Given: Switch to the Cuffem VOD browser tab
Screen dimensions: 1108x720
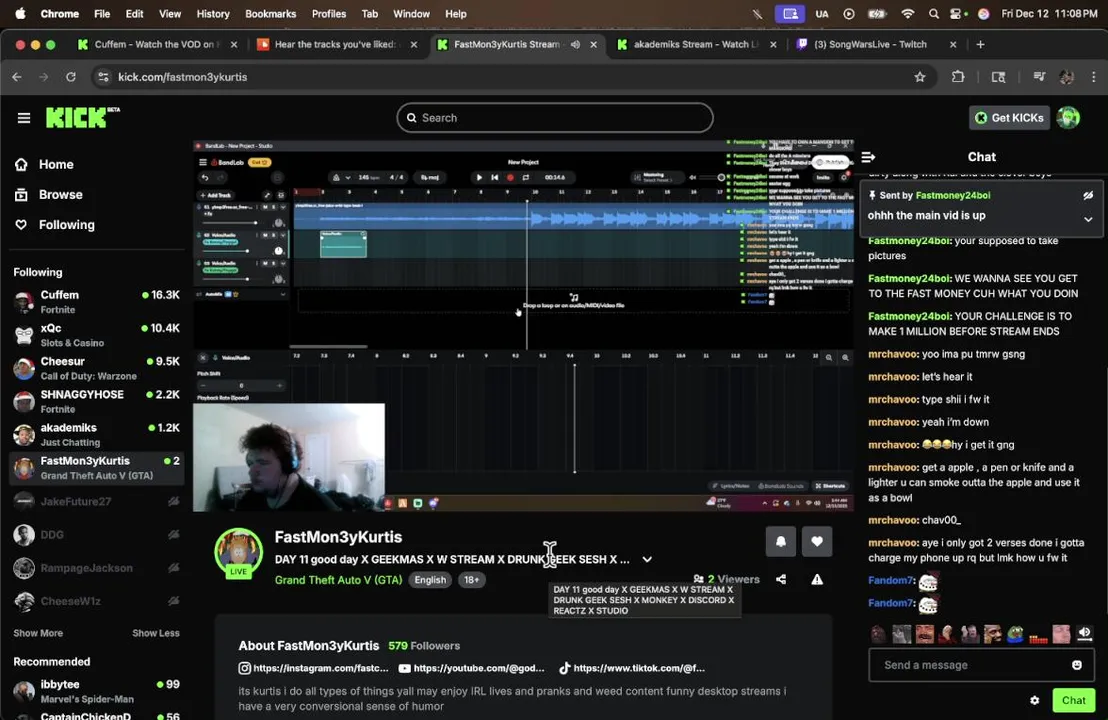Looking at the screenshot, I should pyautogui.click(x=158, y=45).
